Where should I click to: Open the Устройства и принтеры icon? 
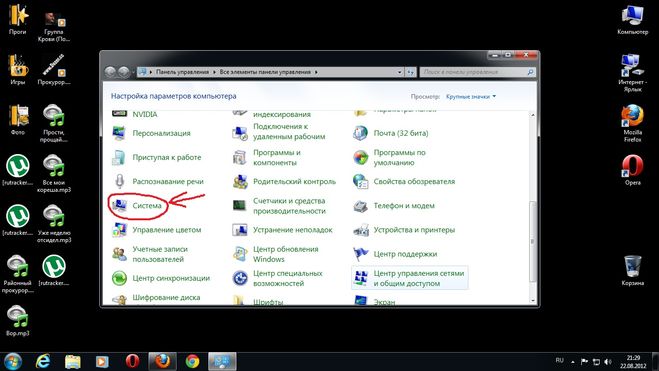(361, 230)
